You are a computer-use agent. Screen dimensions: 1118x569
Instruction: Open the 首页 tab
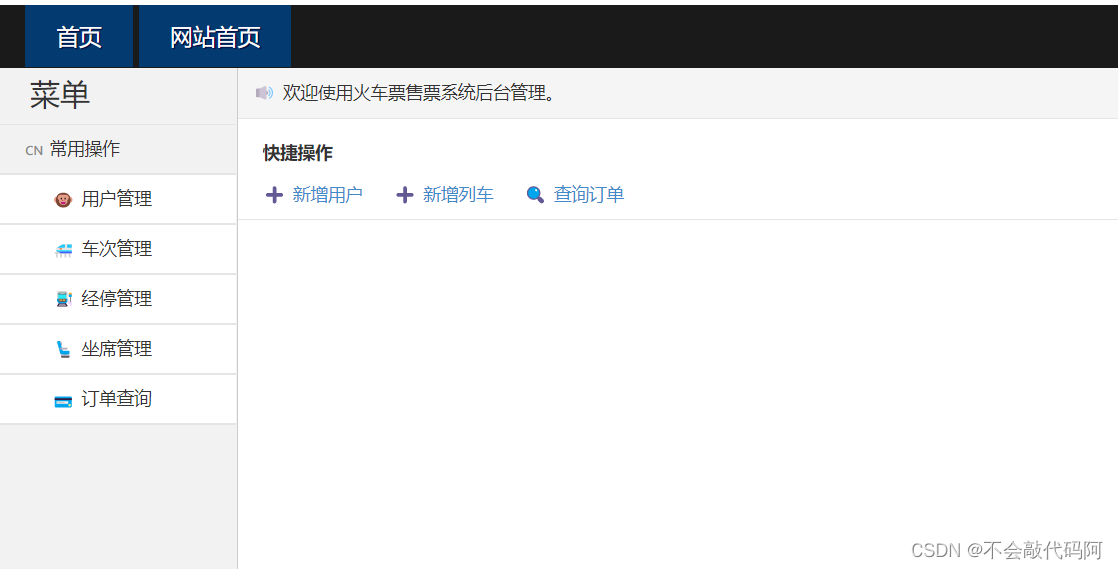(79, 36)
